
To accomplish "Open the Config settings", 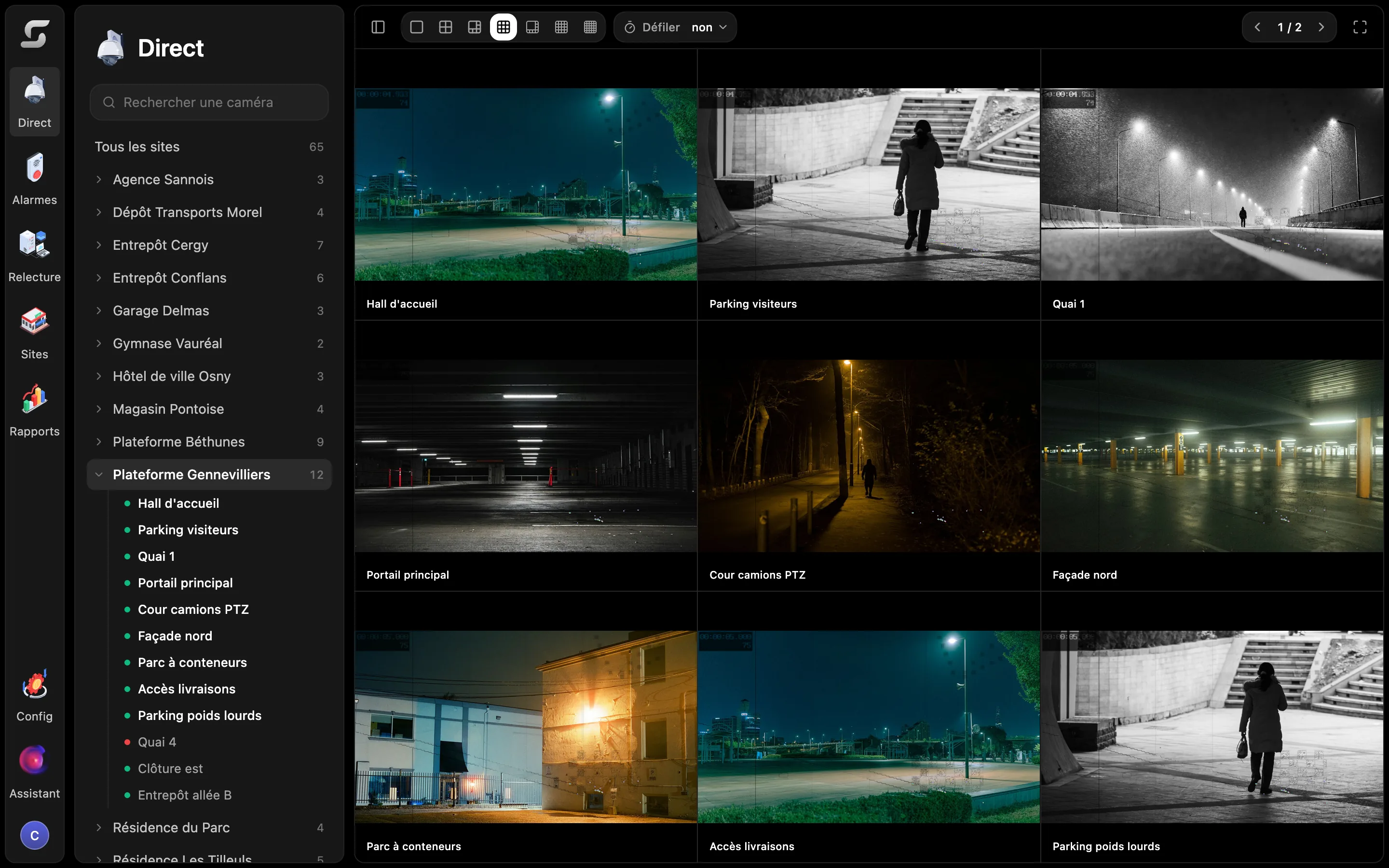I will point(34,694).
